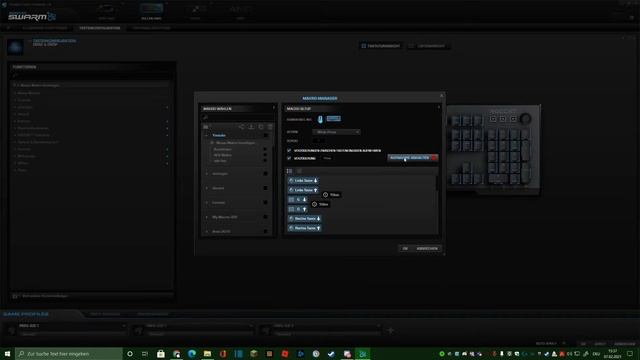This screenshot has width=640, height=360.
Task: Click main window Abbrechen button at bottom right
Action: [624, 344]
